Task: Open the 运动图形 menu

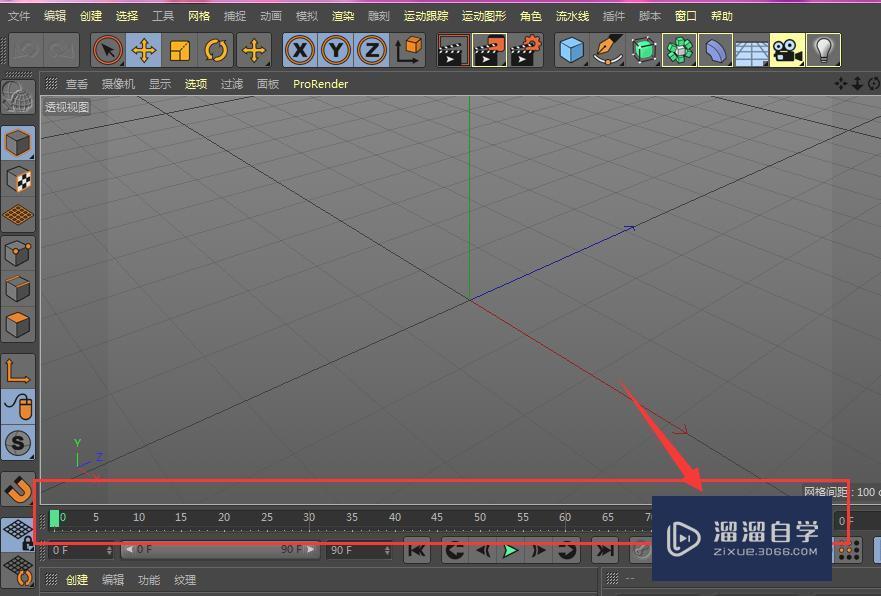Action: [484, 16]
